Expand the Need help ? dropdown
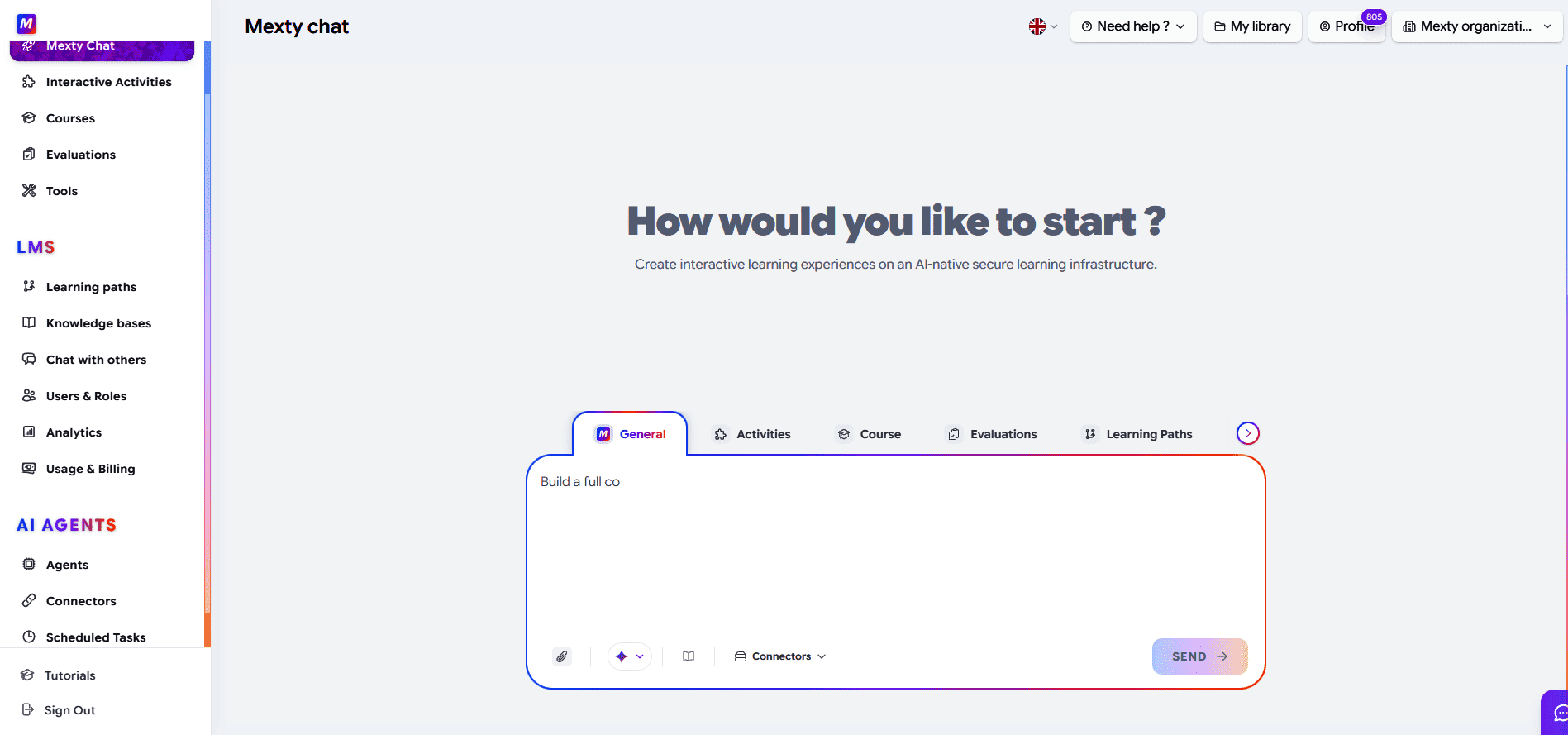The height and width of the screenshot is (735, 1568). 1133,26
